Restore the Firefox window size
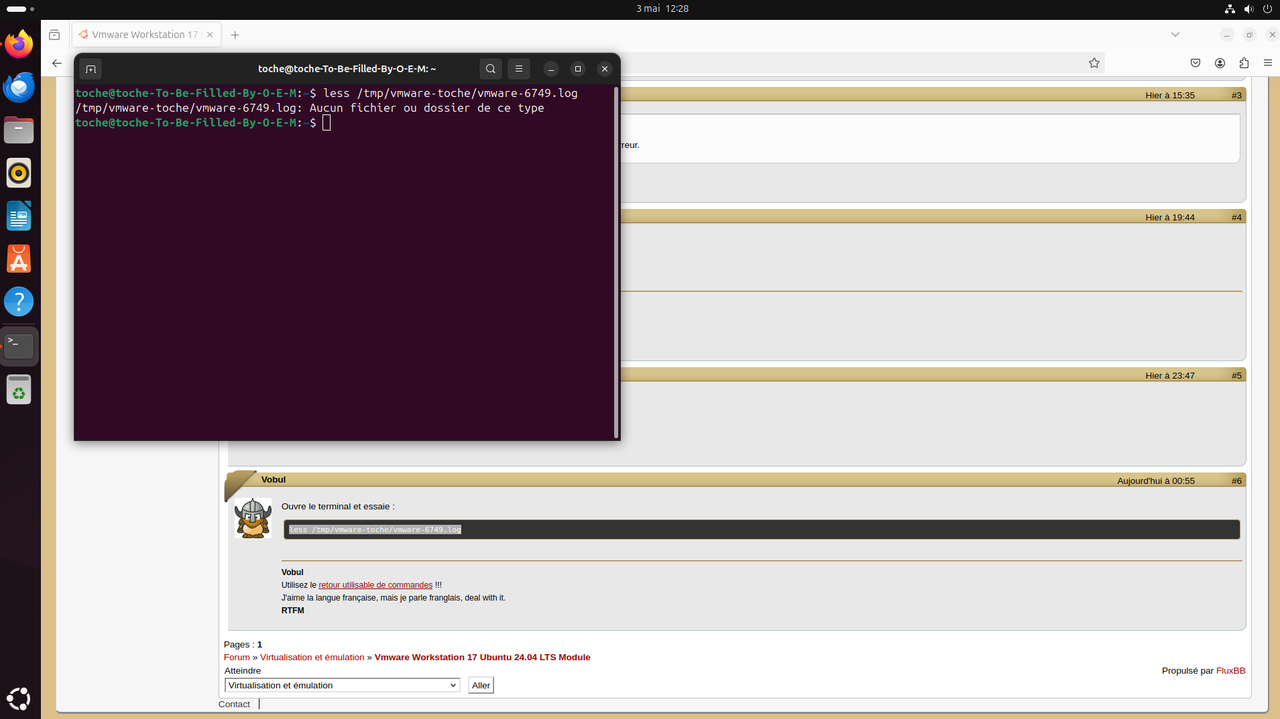This screenshot has height=719, width=1280. pyautogui.click(x=1249, y=34)
